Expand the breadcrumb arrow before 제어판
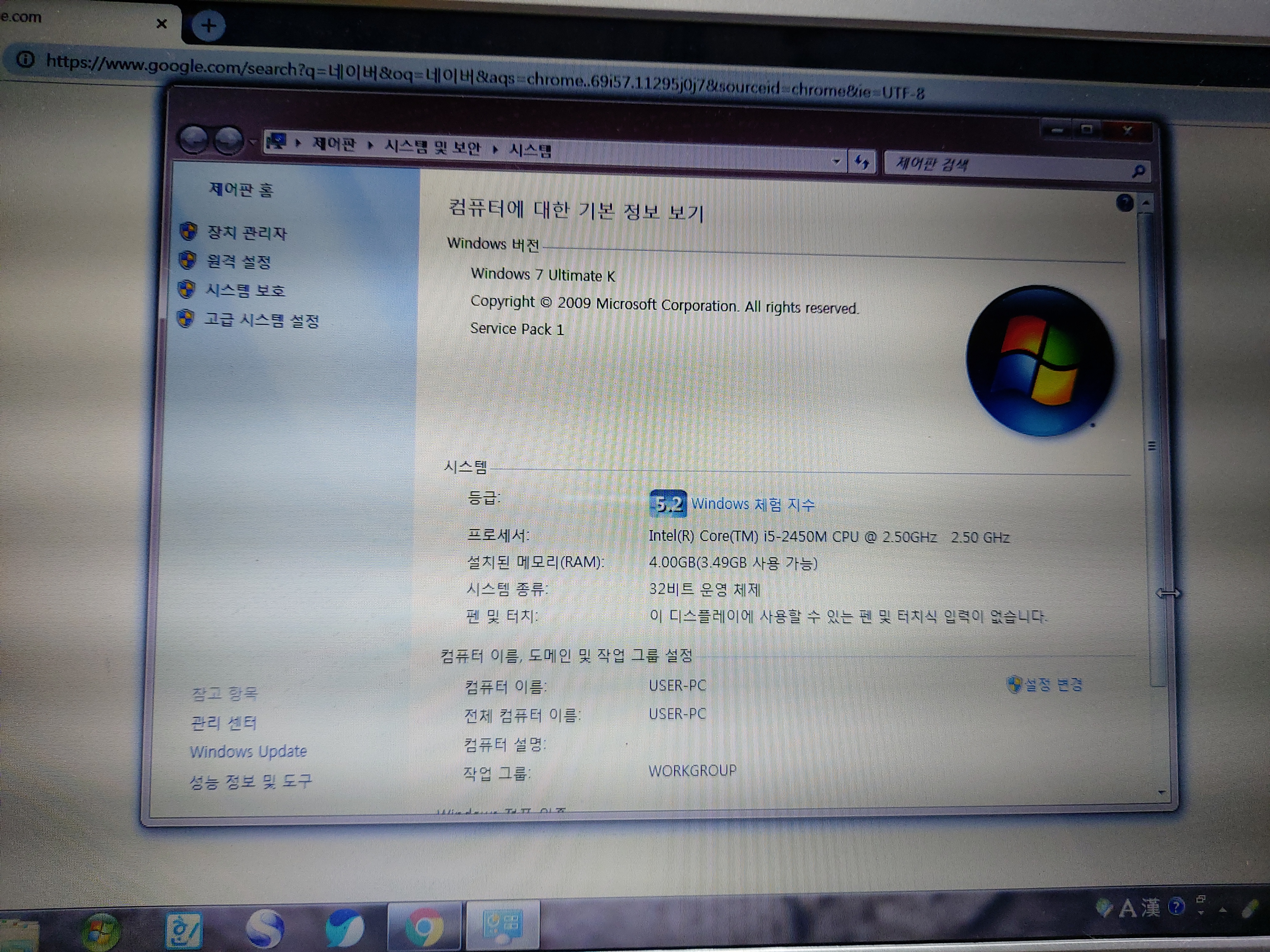Screen dimensions: 1270x952 pyautogui.click(x=298, y=143)
